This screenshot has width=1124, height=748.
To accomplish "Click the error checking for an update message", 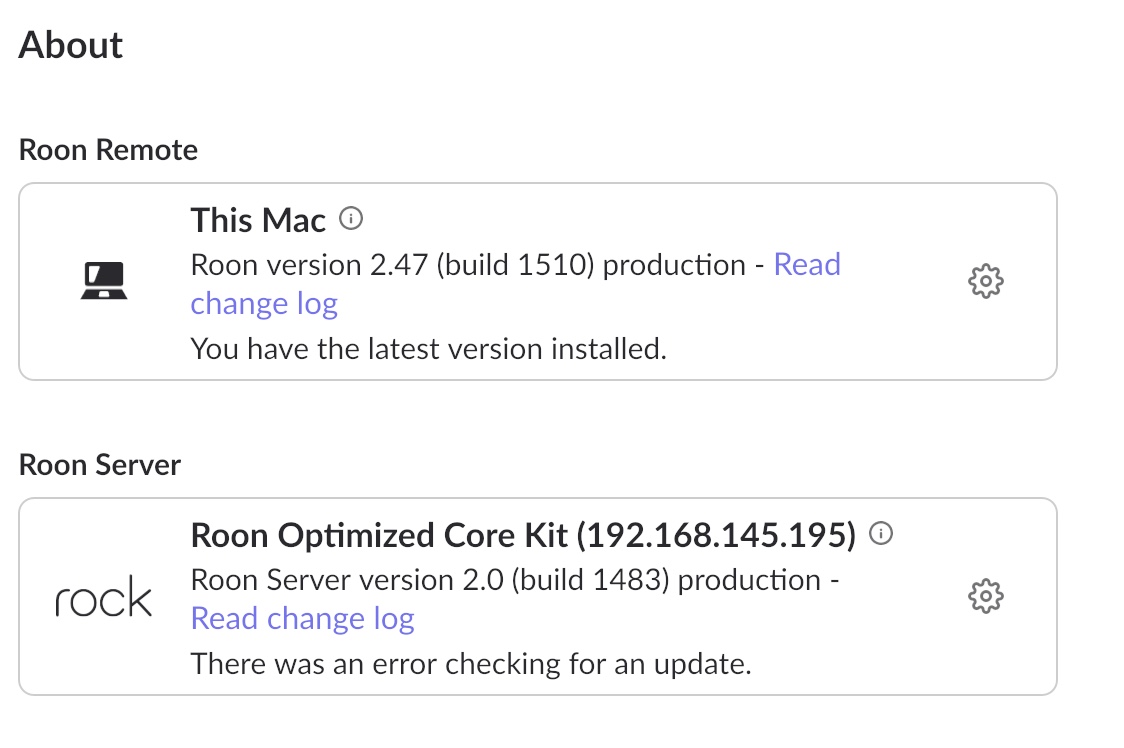I will click(471, 664).
